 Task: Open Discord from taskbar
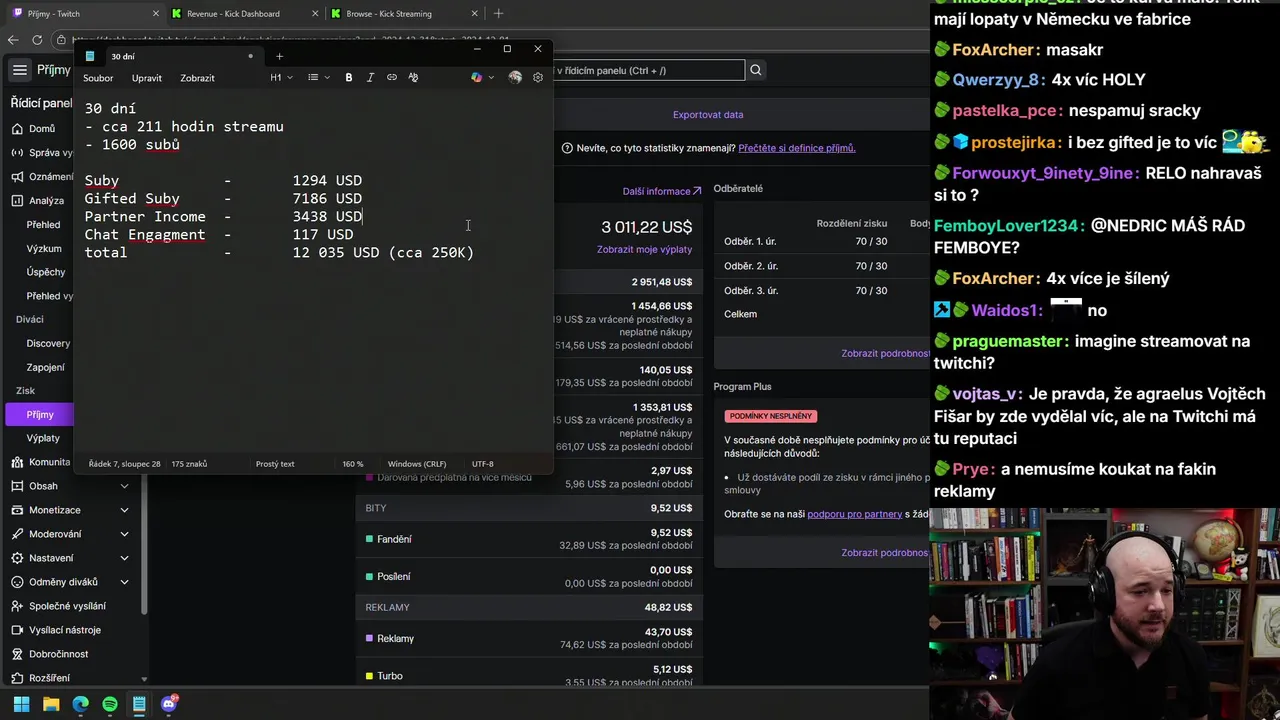(169, 704)
